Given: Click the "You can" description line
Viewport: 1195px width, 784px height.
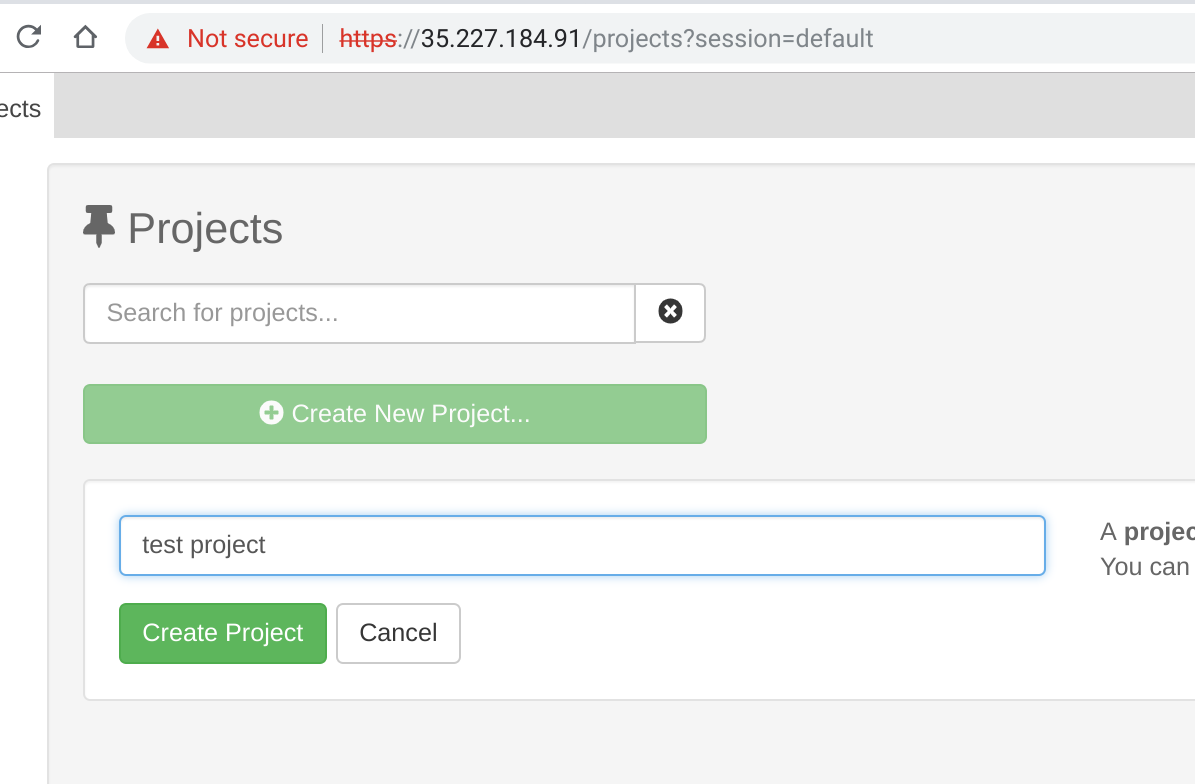Looking at the screenshot, I should [1145, 566].
